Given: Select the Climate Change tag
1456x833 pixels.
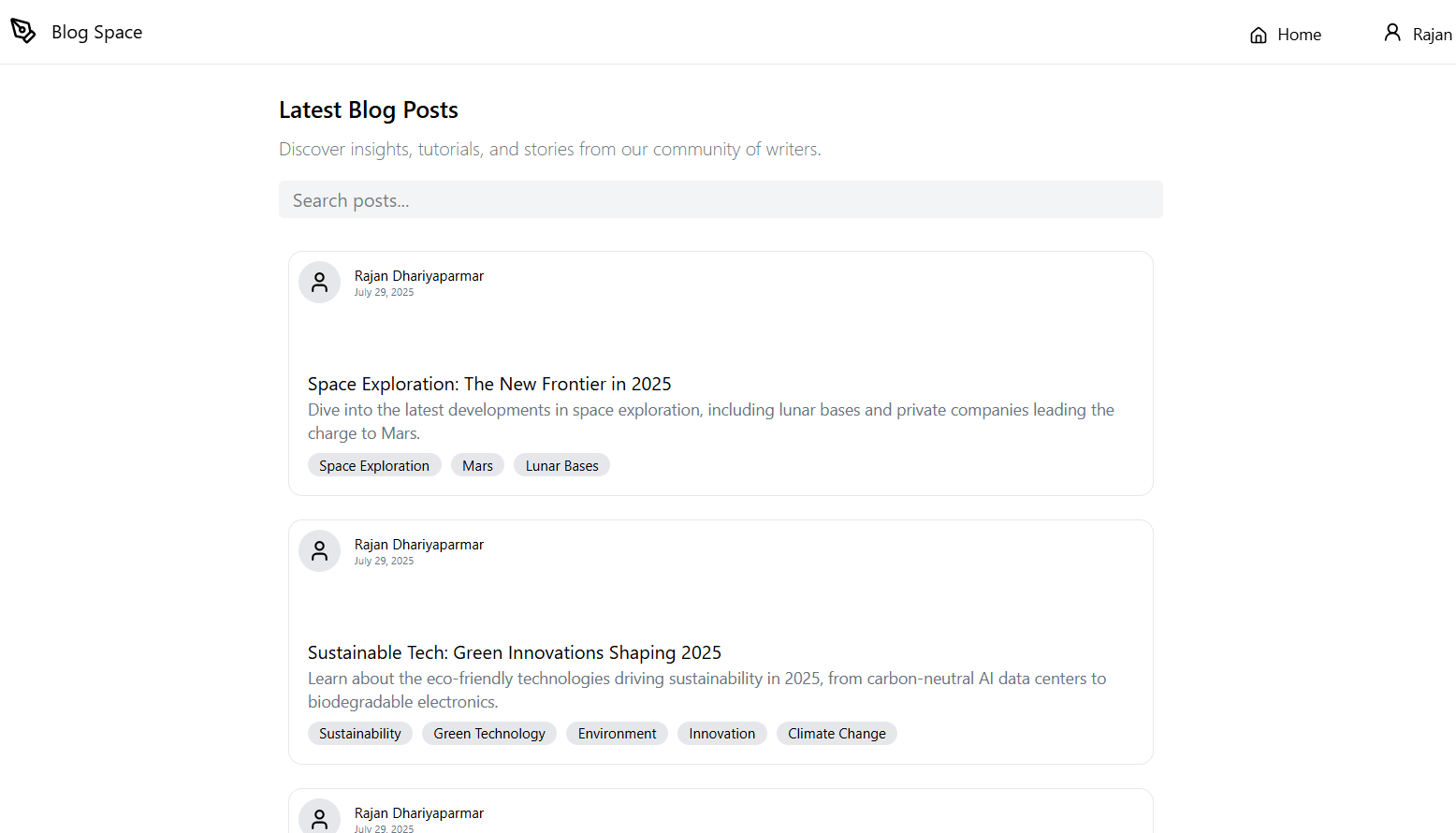Looking at the screenshot, I should (x=837, y=734).
